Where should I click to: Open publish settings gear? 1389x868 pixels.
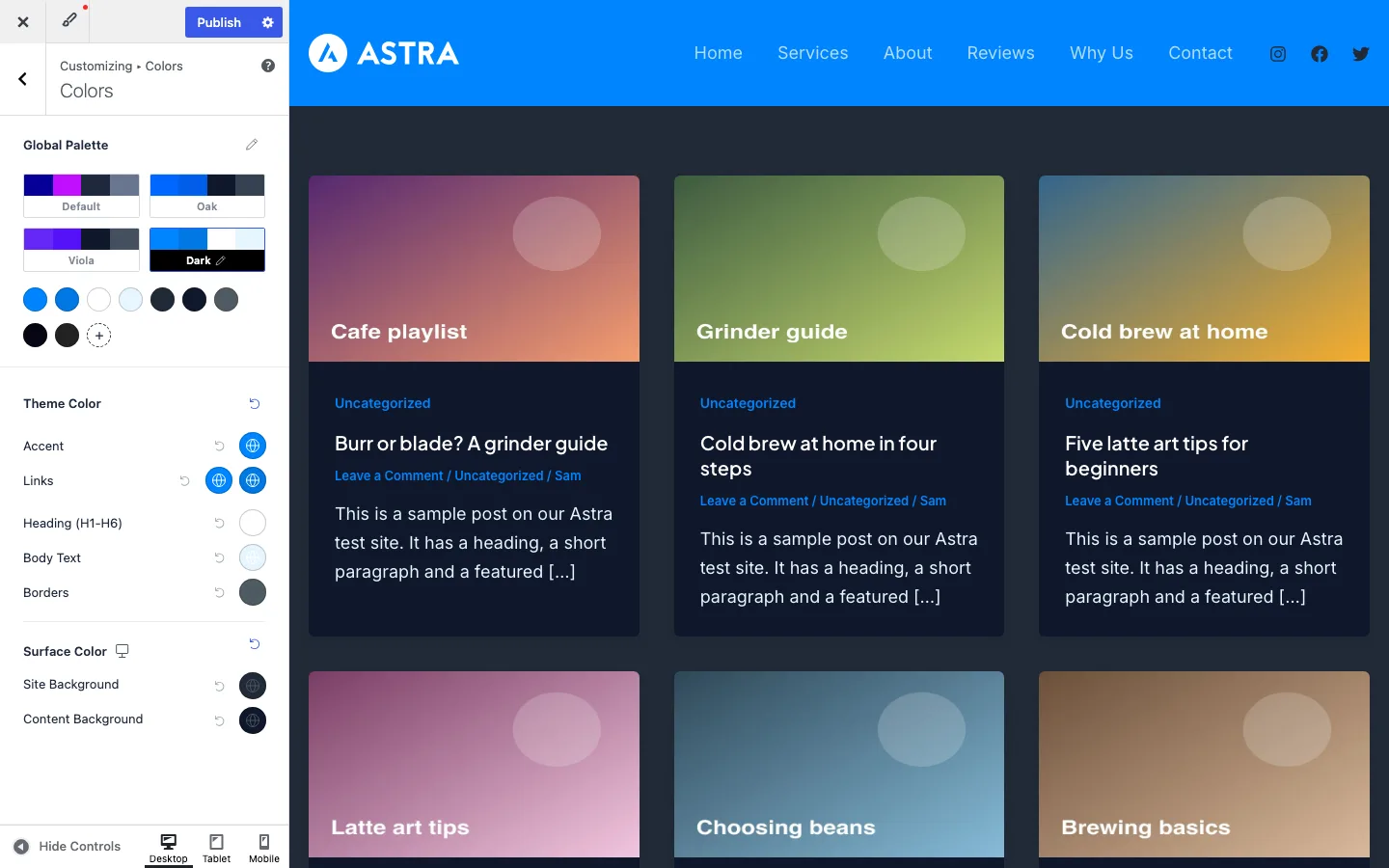point(268,22)
